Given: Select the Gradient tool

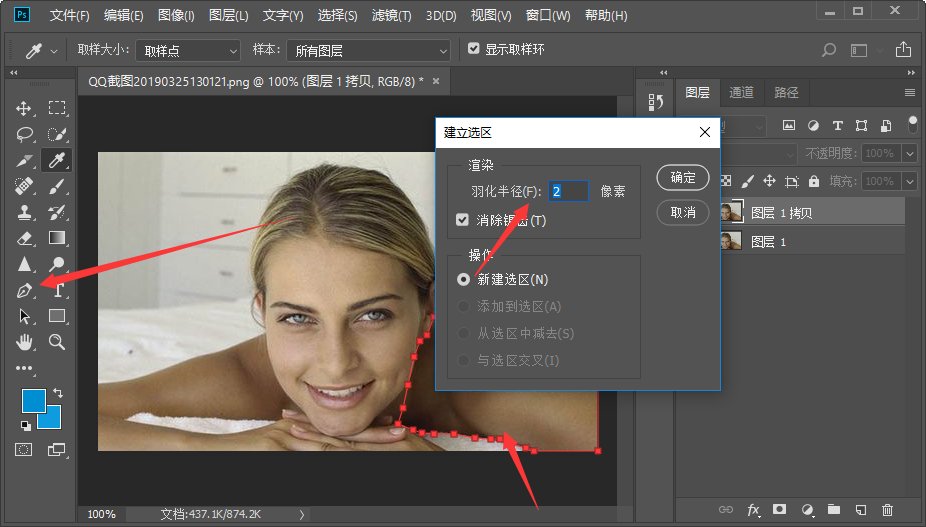Looking at the screenshot, I should point(57,238).
